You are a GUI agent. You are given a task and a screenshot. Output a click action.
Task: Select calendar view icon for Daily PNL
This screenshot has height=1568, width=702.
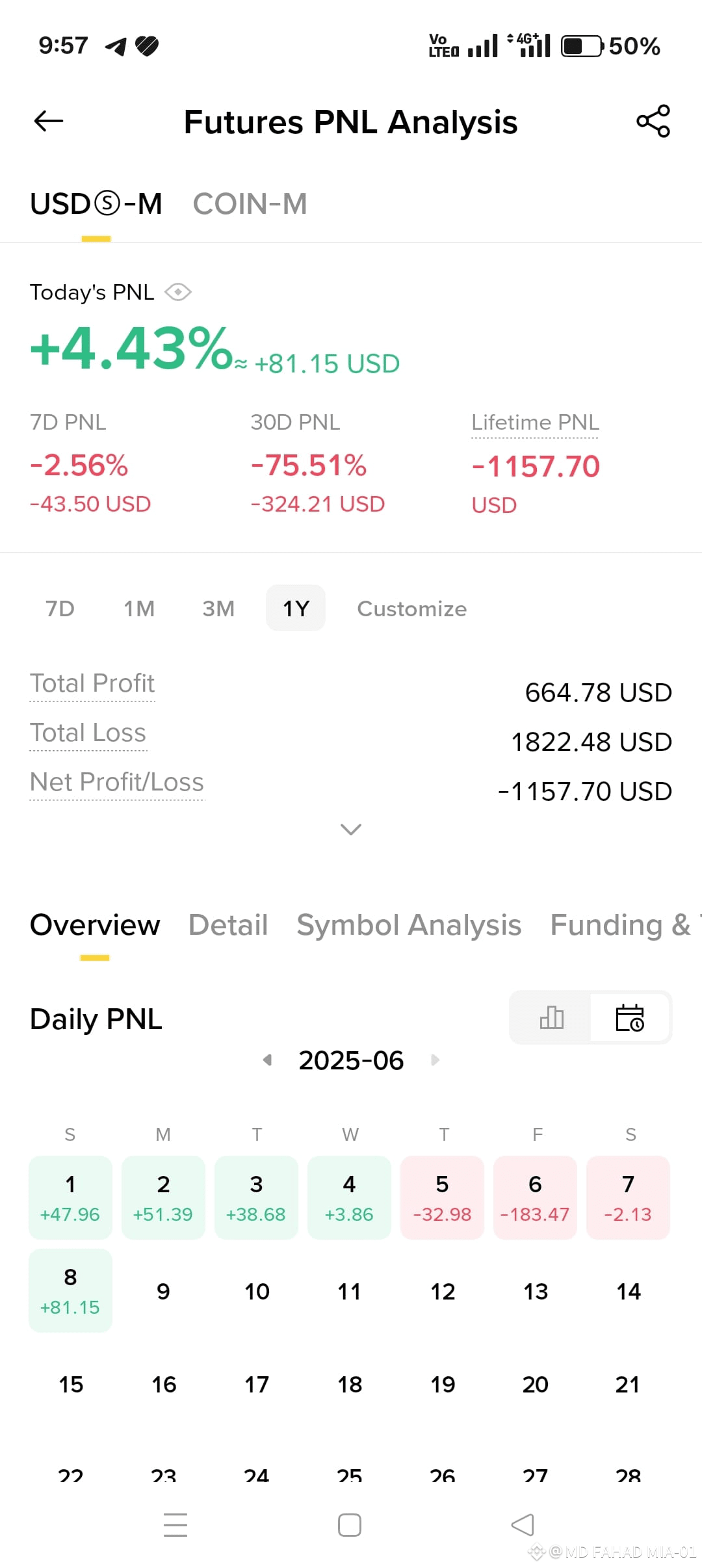click(x=629, y=1017)
